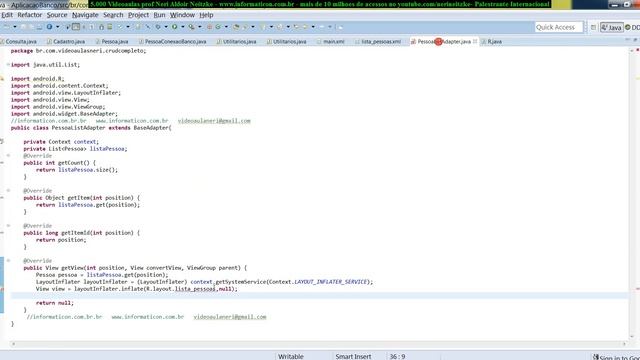Click the Print icon in the toolbar
Screen dimensions: 640x360
(40, 27)
